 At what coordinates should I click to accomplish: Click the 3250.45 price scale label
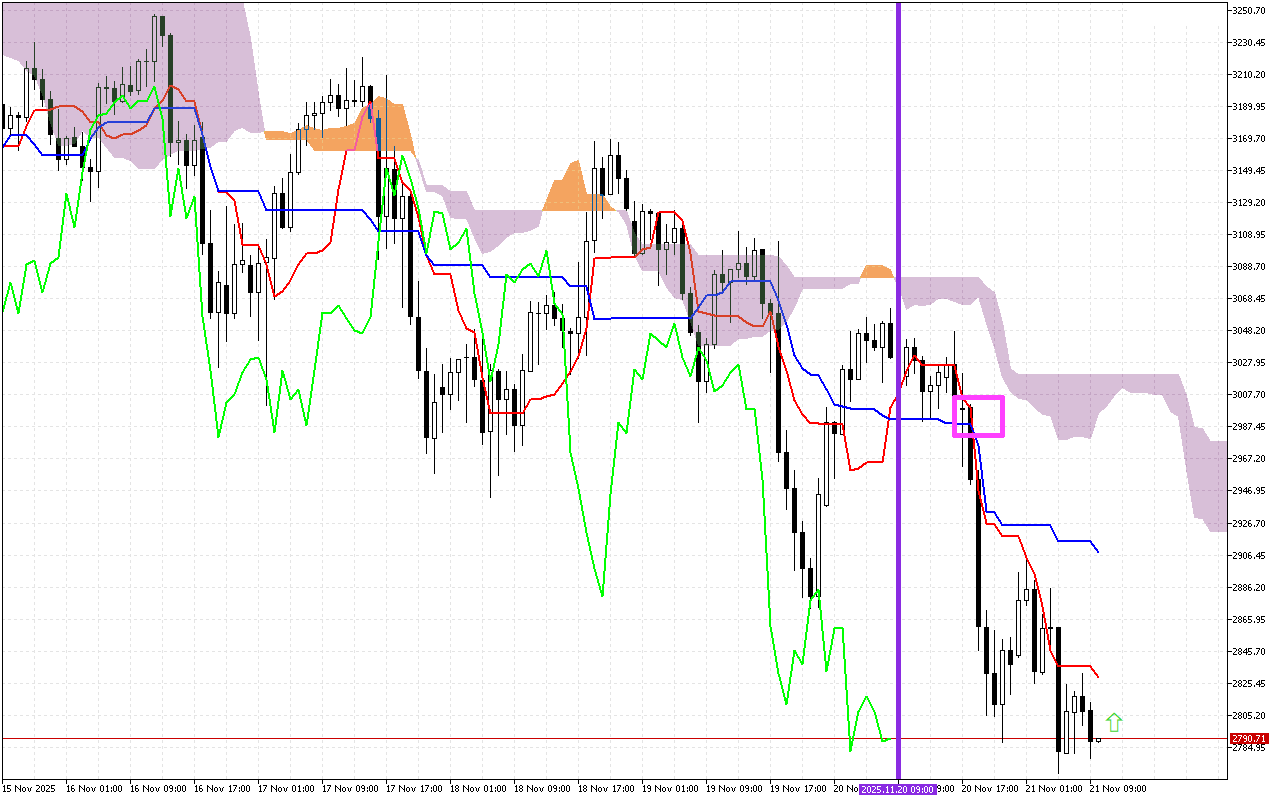click(1247, 10)
